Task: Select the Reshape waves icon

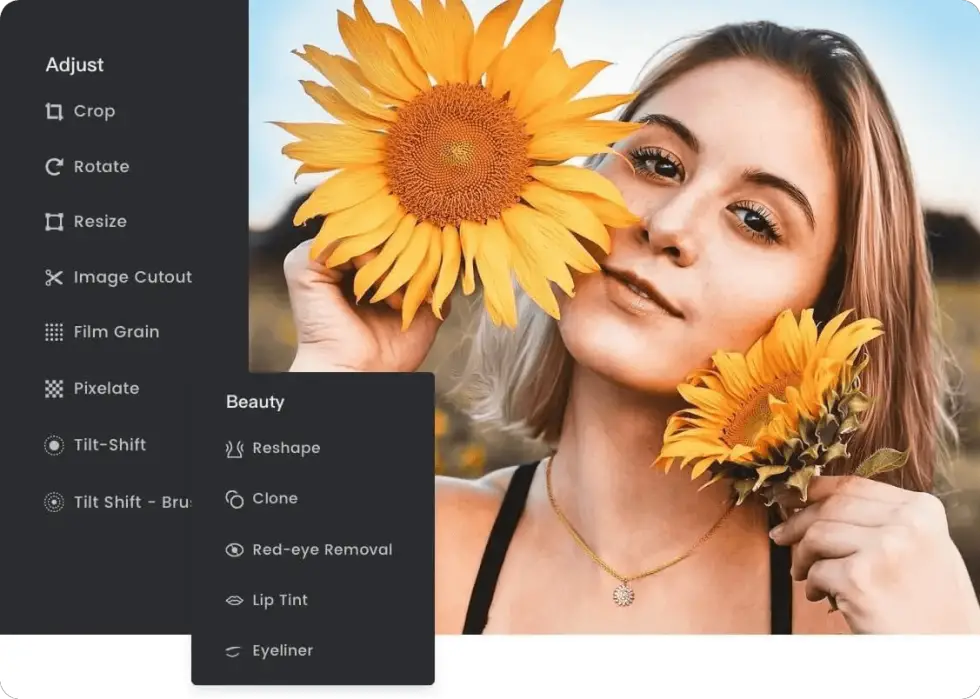Action: click(x=236, y=448)
